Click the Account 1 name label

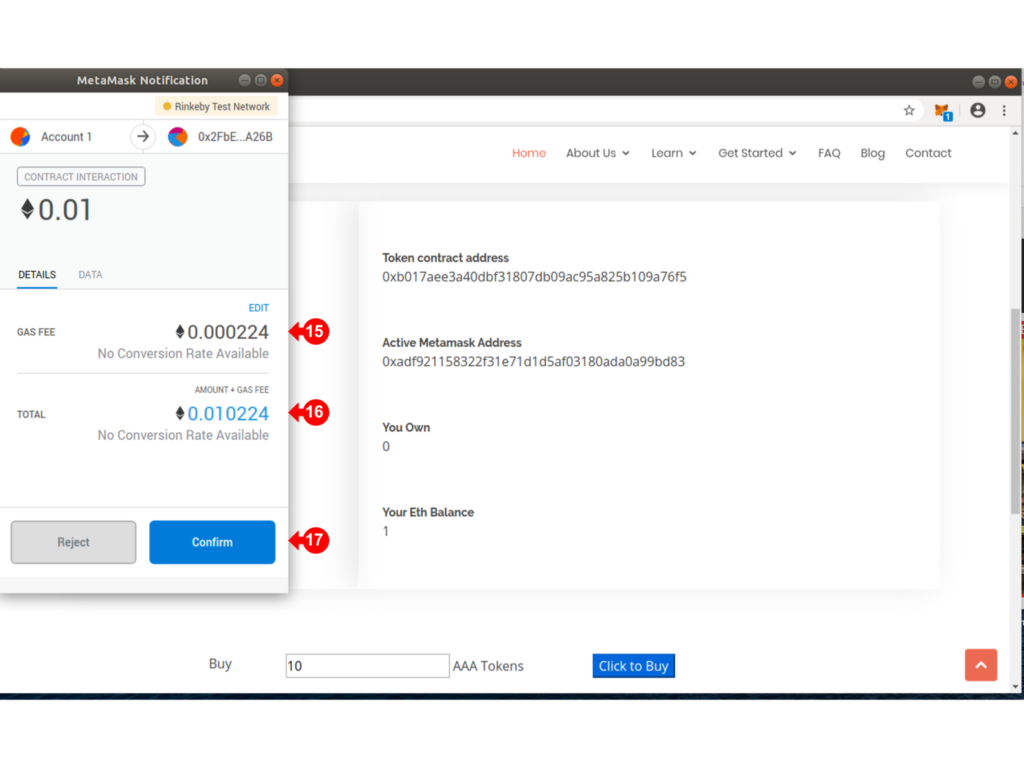66,136
